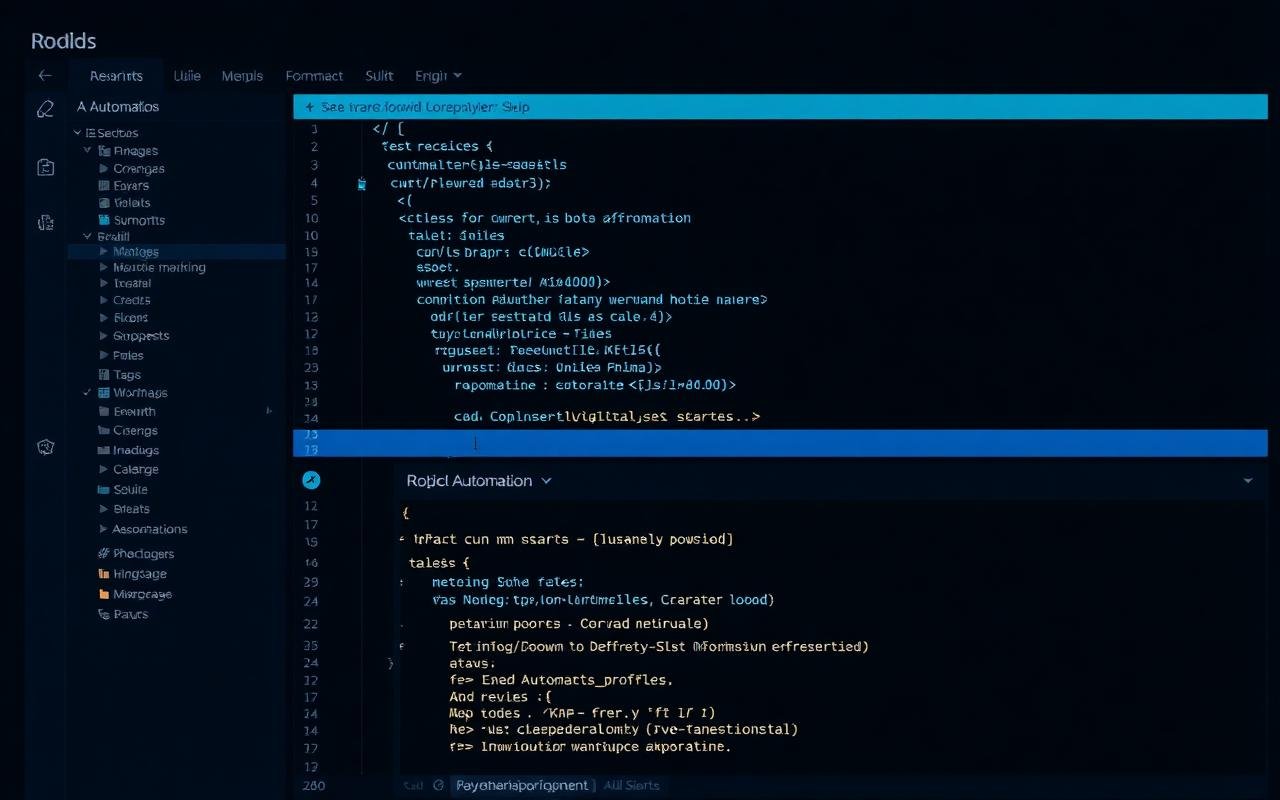This screenshot has width=1280, height=800.
Task: Collapse the Finages folder
Action: coord(87,150)
